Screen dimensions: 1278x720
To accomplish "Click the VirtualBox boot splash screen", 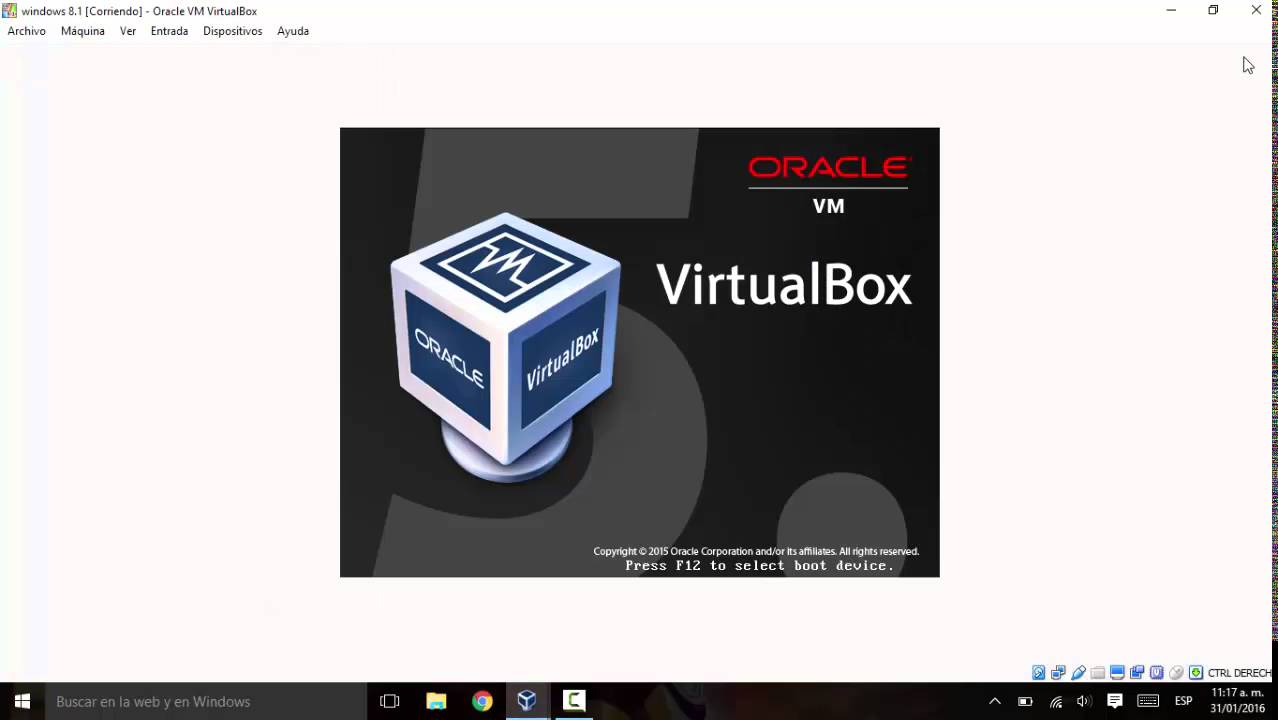I will click(640, 352).
